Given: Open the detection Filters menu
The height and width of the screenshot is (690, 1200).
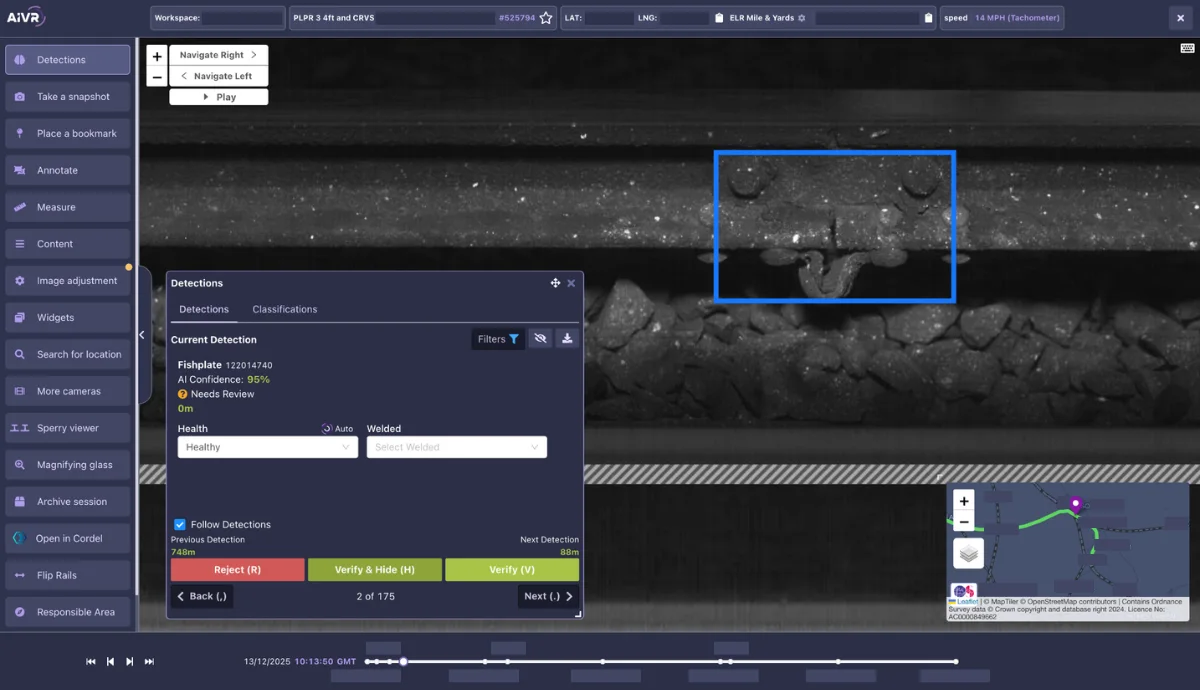Looking at the screenshot, I should pos(498,339).
